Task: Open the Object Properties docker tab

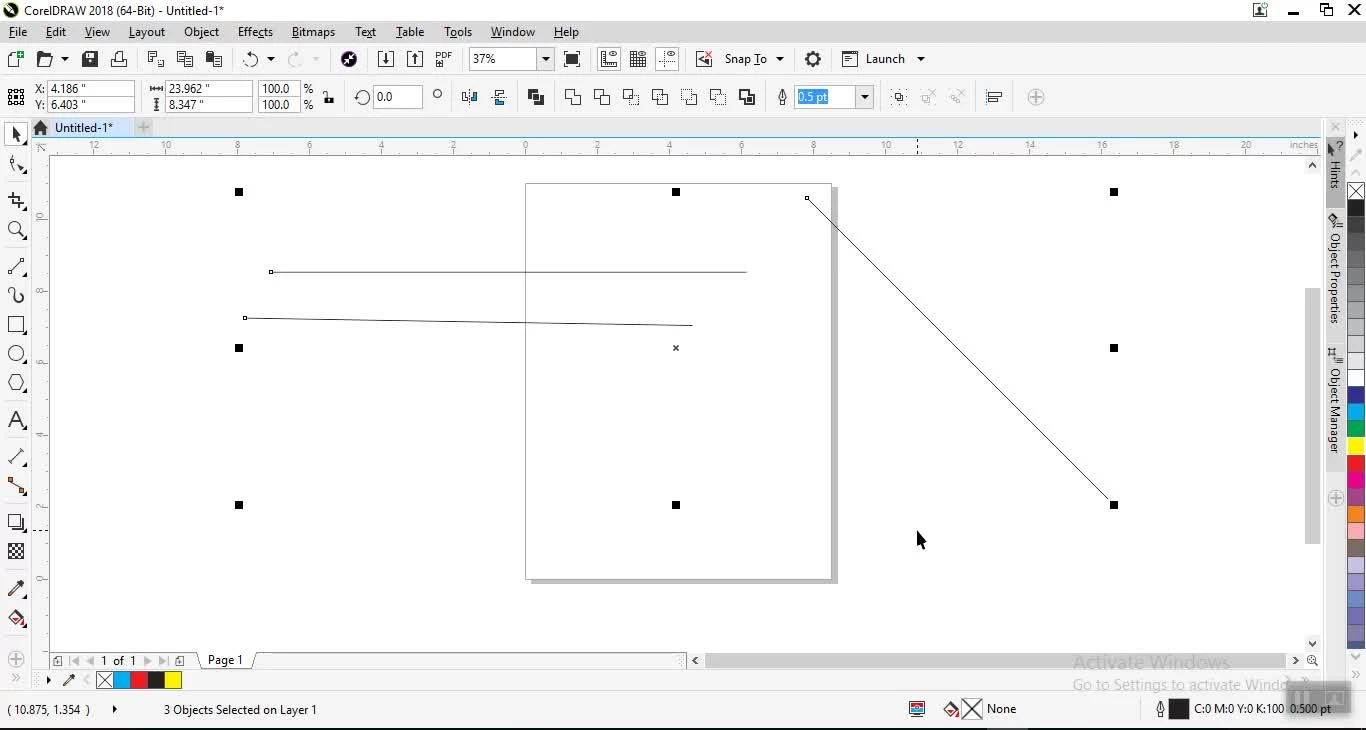Action: pos(1335,267)
